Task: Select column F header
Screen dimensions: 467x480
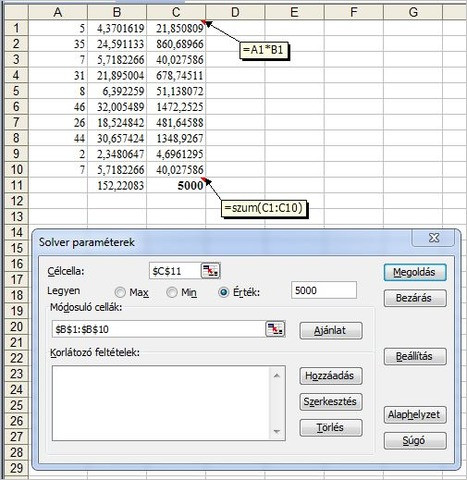Action: pyautogui.click(x=354, y=12)
